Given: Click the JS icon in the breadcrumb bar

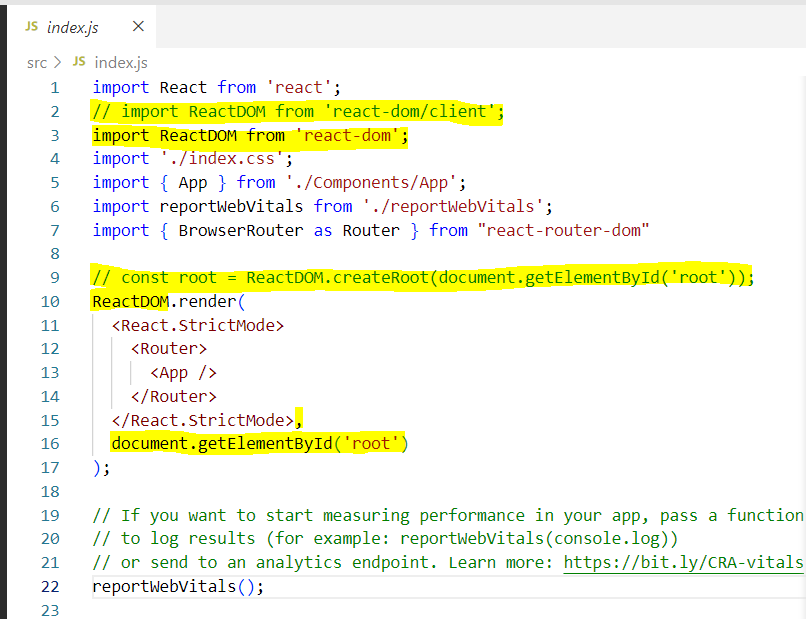Looking at the screenshot, I should [x=79, y=61].
